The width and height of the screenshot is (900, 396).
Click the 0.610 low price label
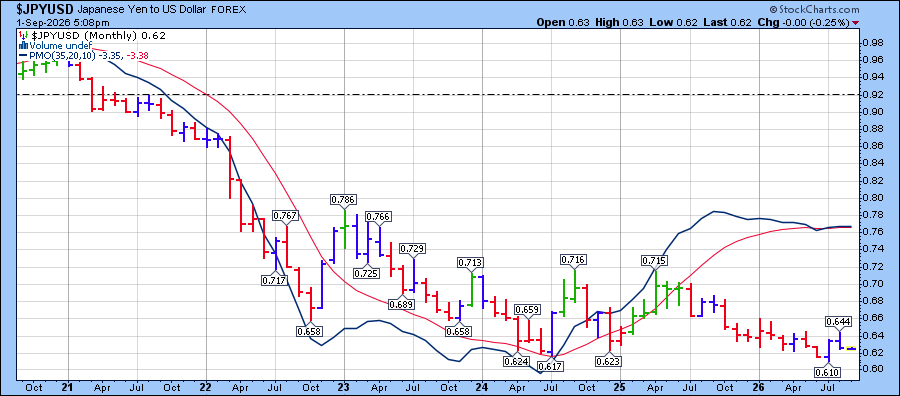click(828, 372)
